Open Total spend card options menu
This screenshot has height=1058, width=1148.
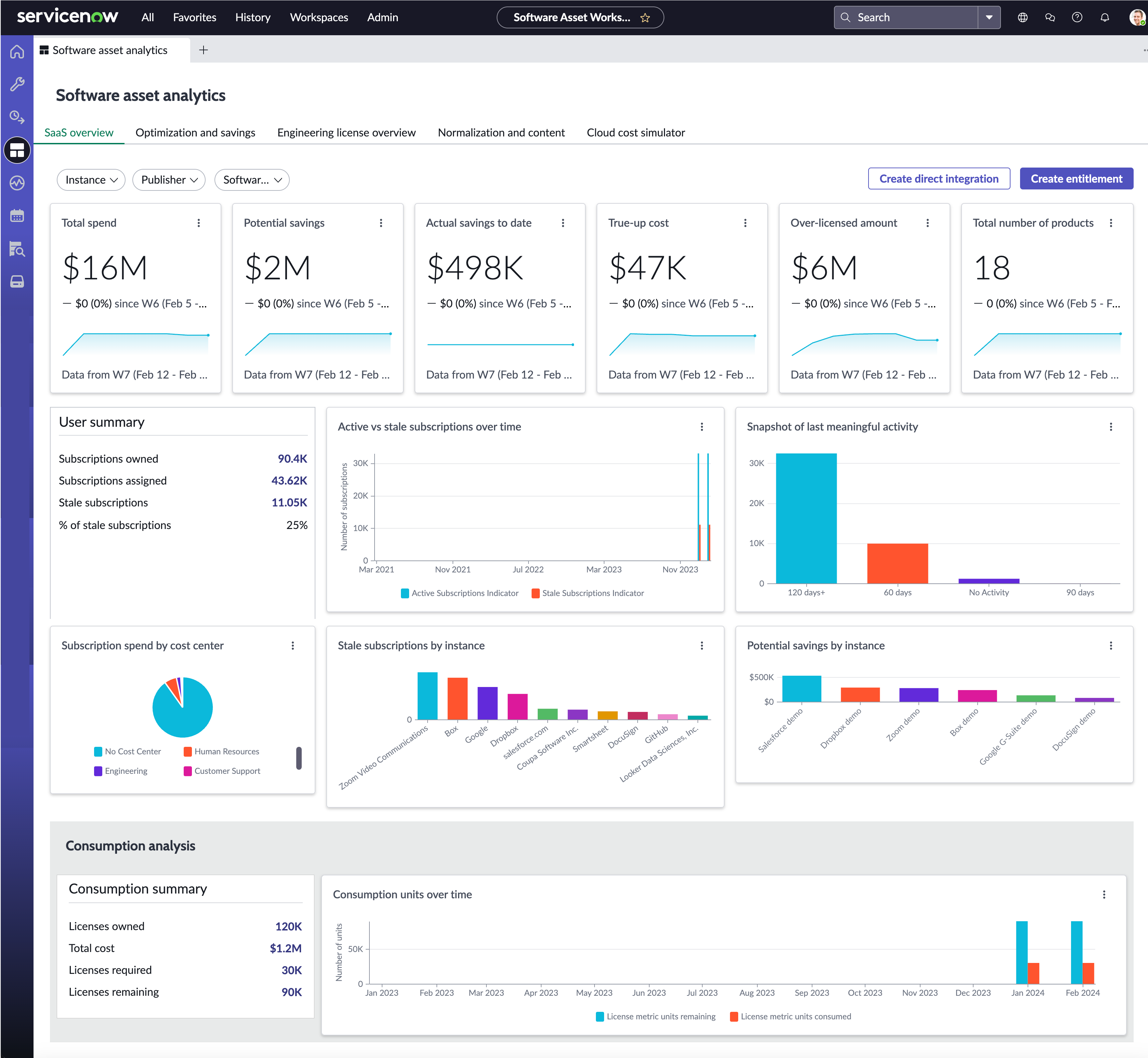199,223
